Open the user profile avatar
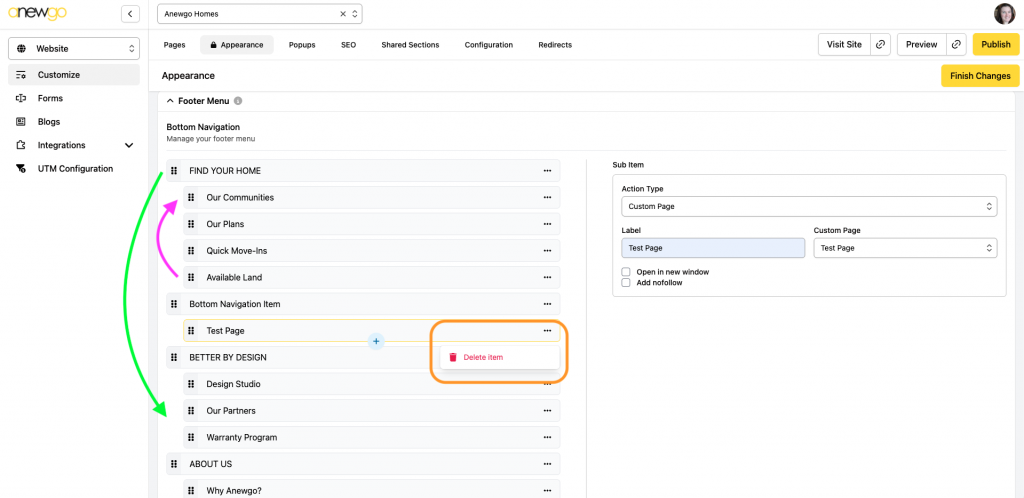This screenshot has width=1024, height=498. [x=1004, y=14]
